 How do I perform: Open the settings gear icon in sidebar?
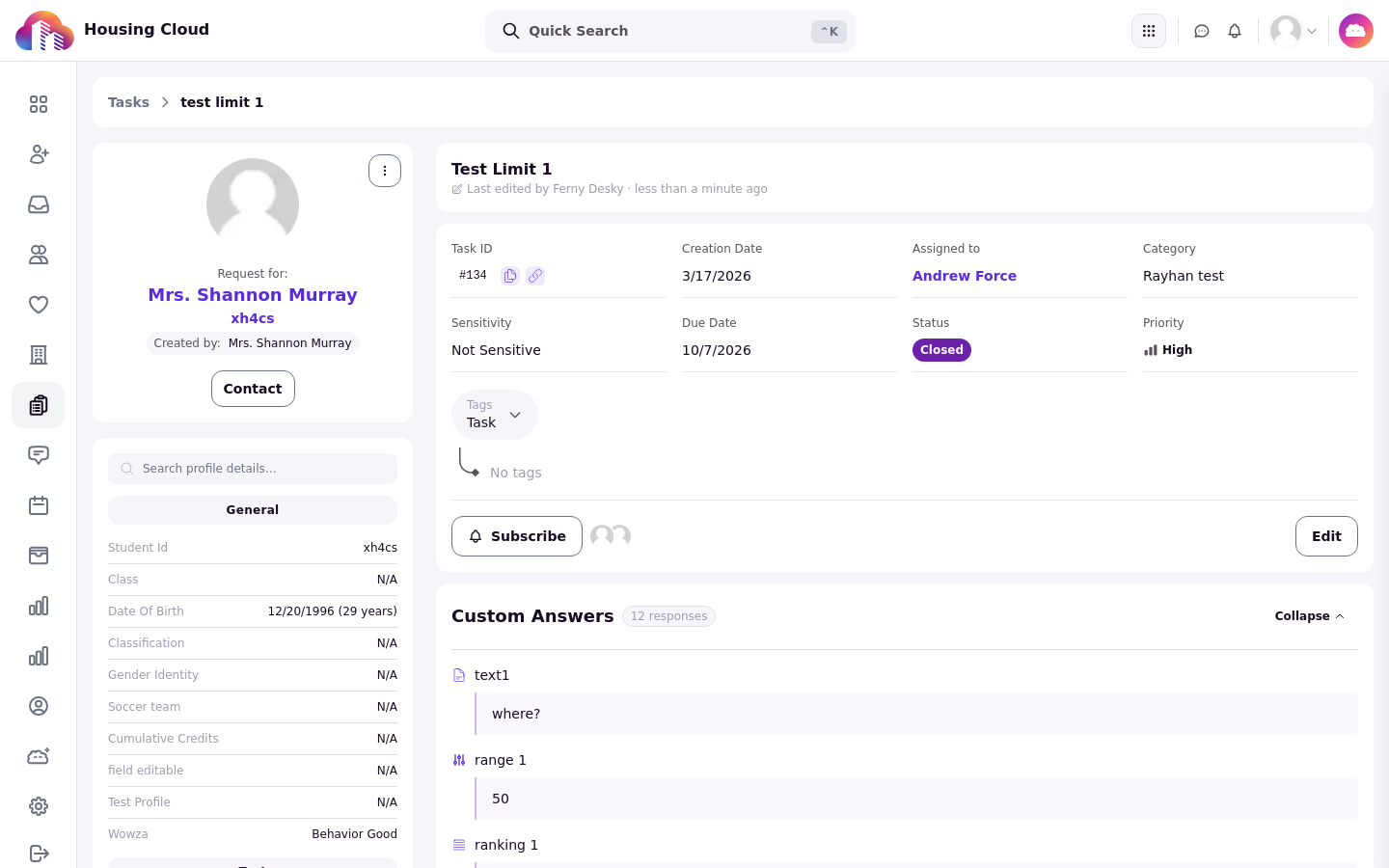pos(39,806)
